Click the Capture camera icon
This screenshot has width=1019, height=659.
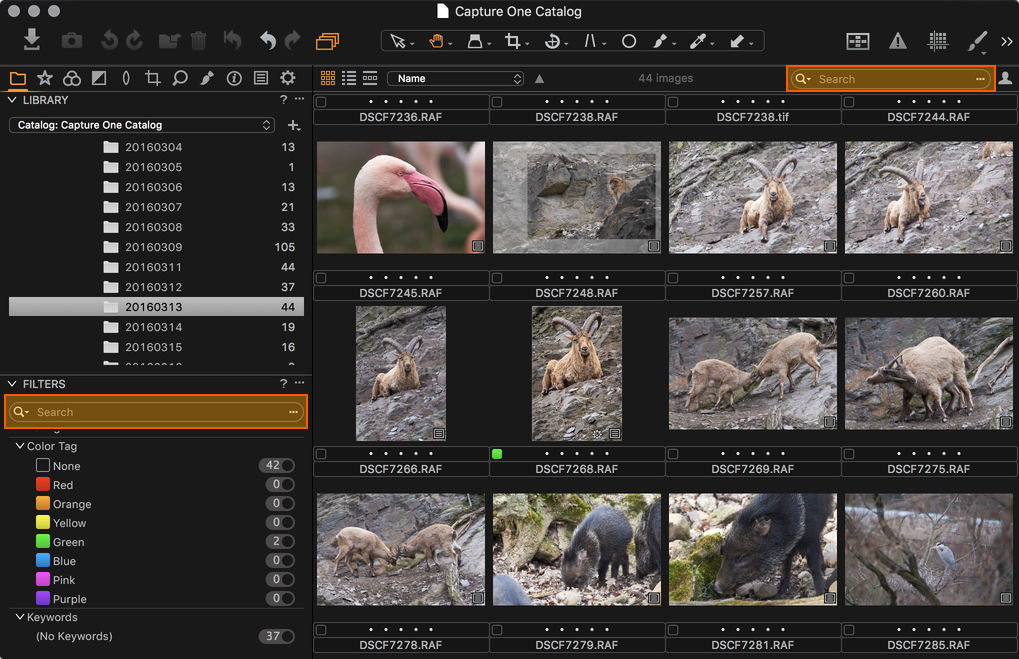[71, 41]
